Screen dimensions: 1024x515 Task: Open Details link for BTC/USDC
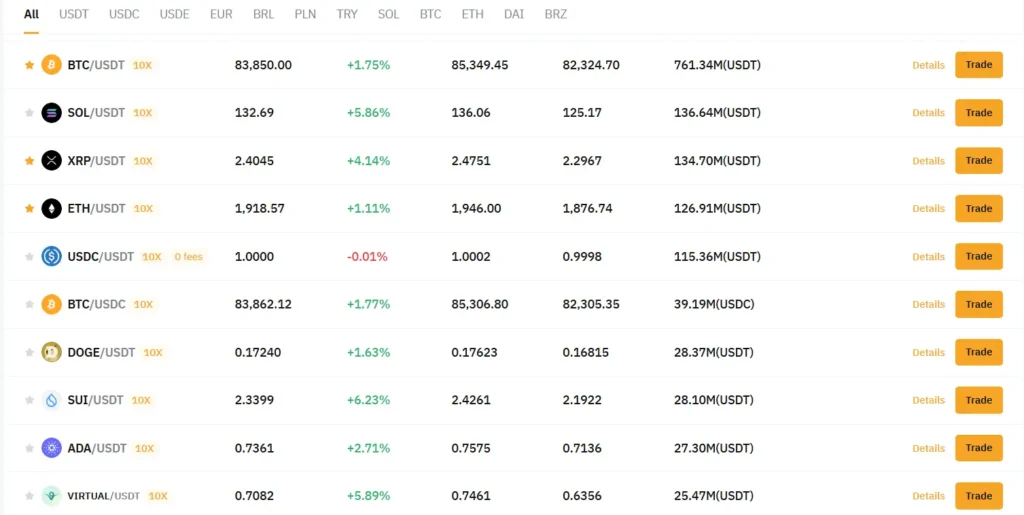(929, 305)
